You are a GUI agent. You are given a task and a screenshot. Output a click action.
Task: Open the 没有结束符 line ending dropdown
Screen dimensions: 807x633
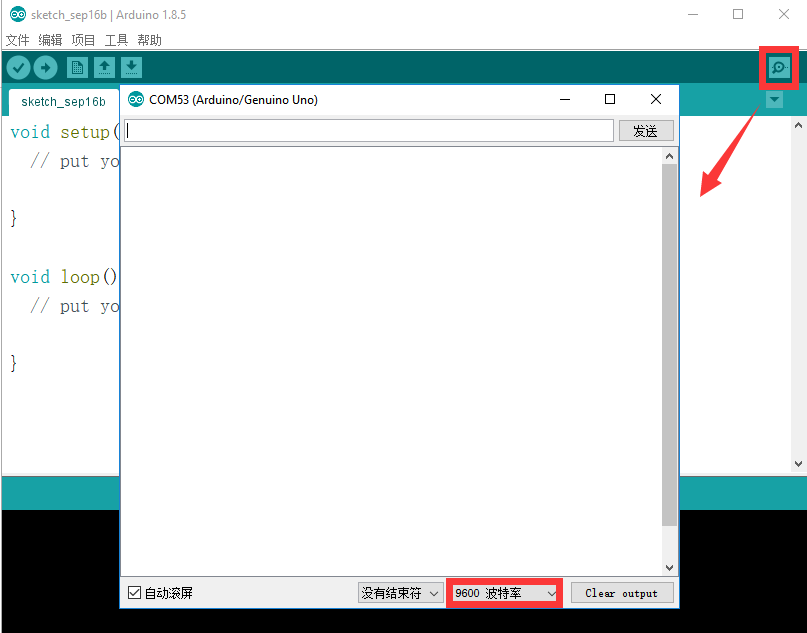(400, 593)
